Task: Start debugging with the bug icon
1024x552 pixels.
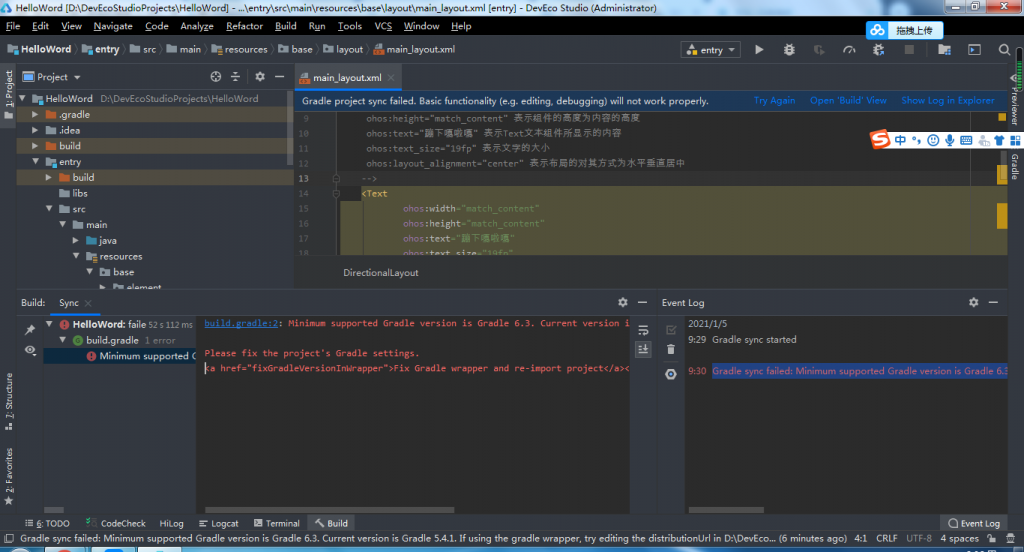Action: tap(789, 50)
